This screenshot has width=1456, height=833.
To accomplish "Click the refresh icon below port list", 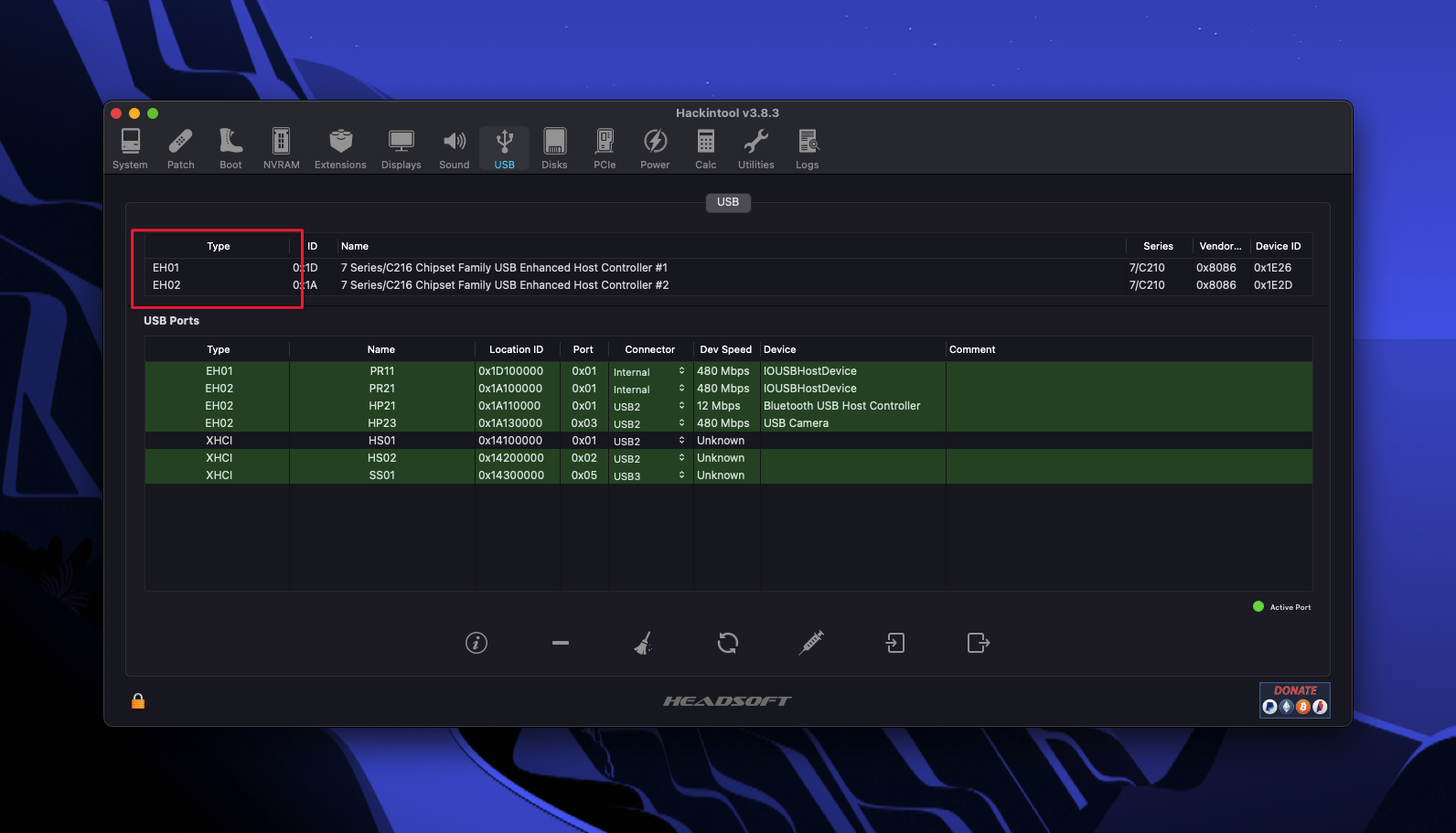I will [x=728, y=643].
